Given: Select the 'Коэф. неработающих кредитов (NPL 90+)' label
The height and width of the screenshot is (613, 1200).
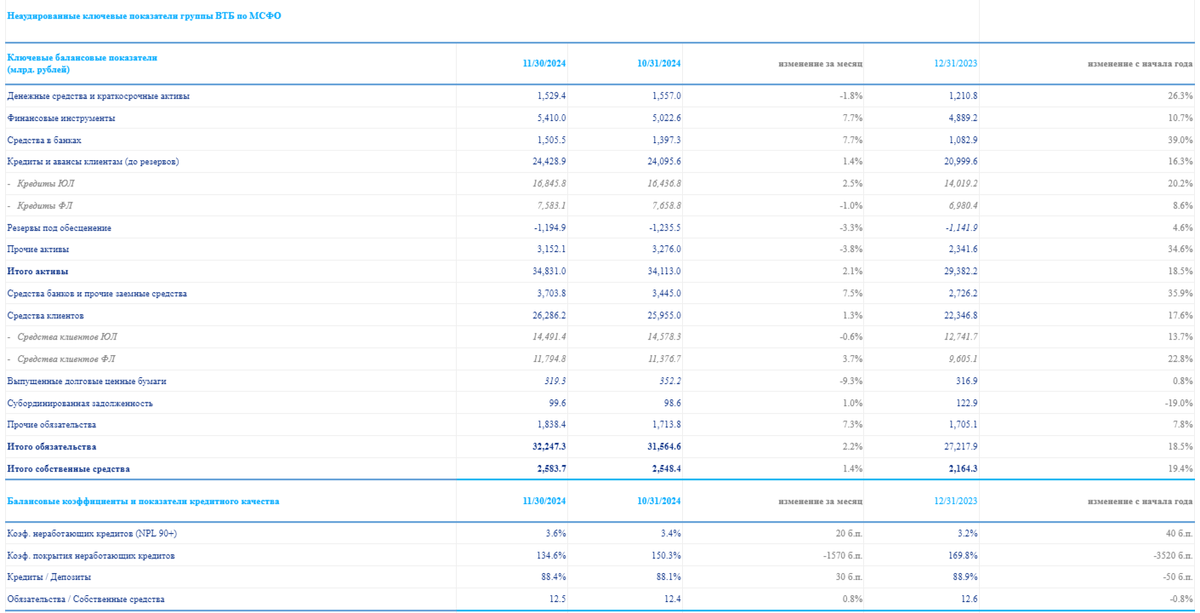Looking at the screenshot, I should [92, 533].
